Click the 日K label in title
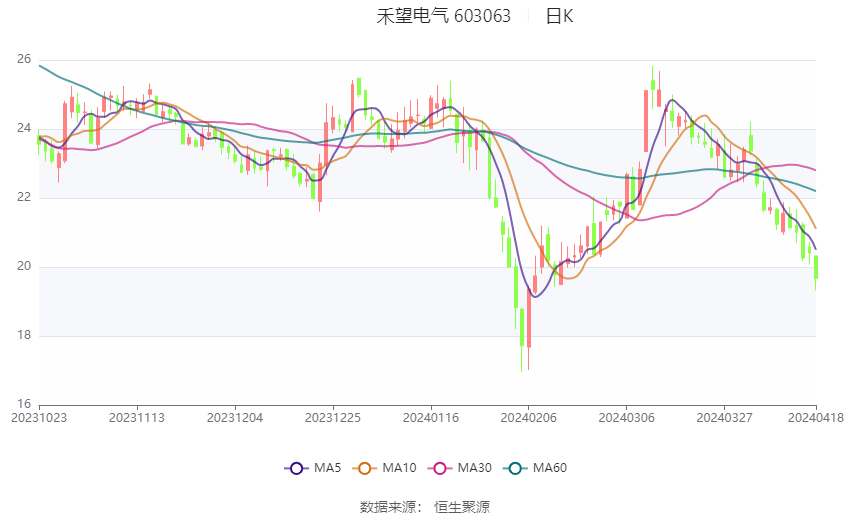The height and width of the screenshot is (517, 850). point(559,16)
